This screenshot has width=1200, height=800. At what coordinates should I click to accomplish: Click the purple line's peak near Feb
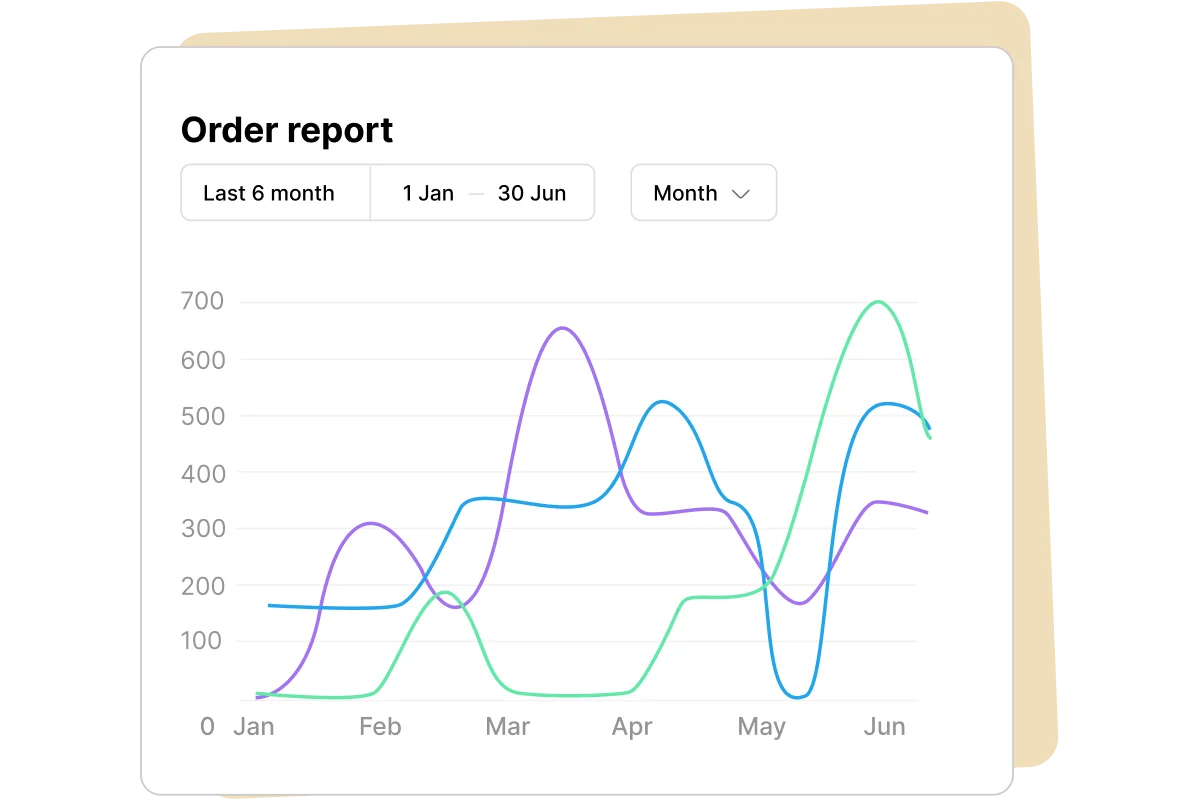point(371,523)
